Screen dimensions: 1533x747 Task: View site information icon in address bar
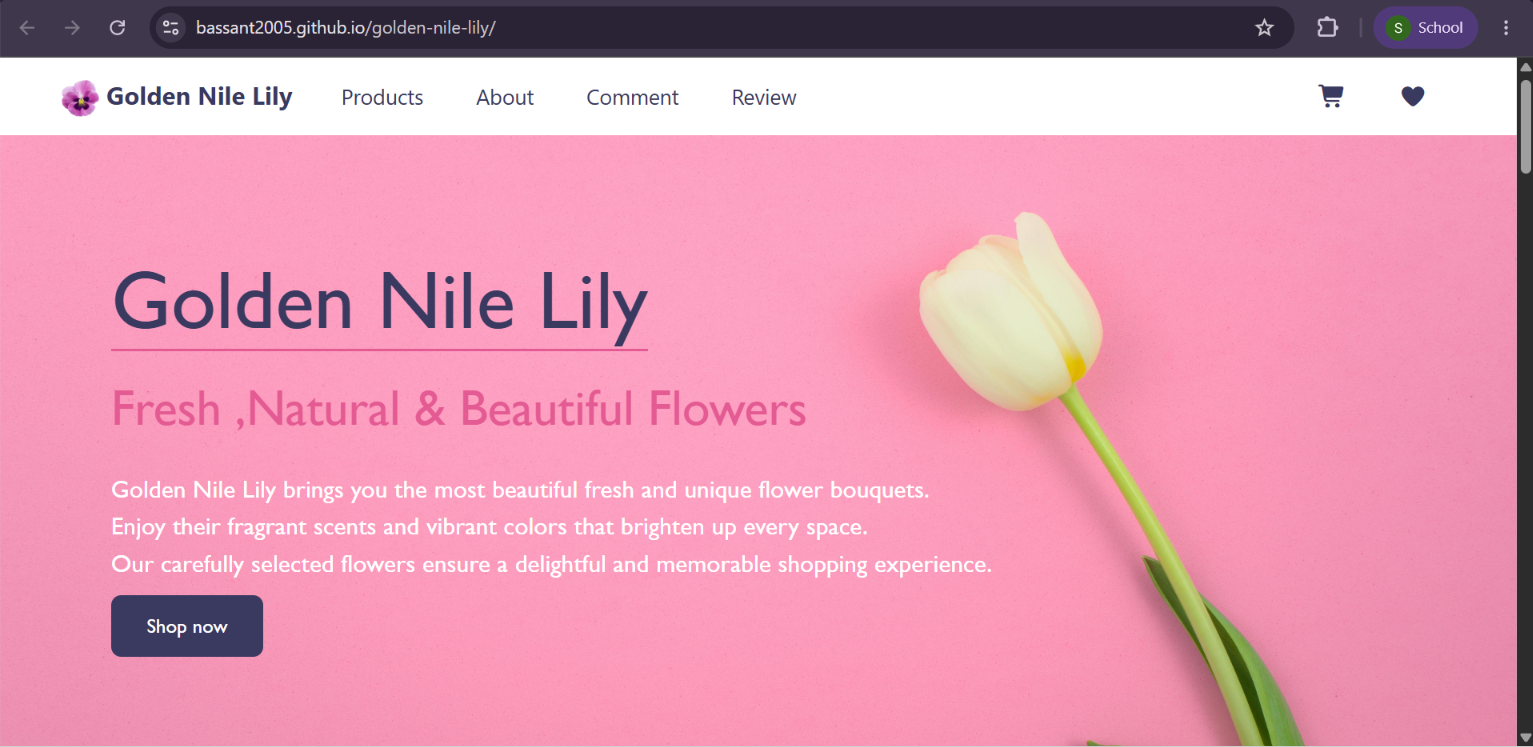(x=171, y=28)
